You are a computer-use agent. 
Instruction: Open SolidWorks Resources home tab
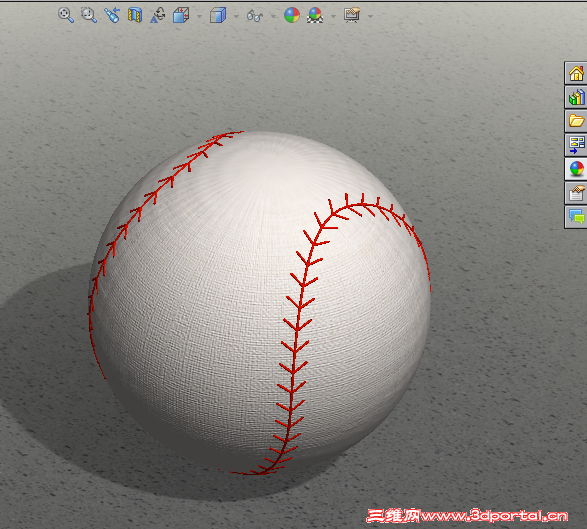coord(576,73)
